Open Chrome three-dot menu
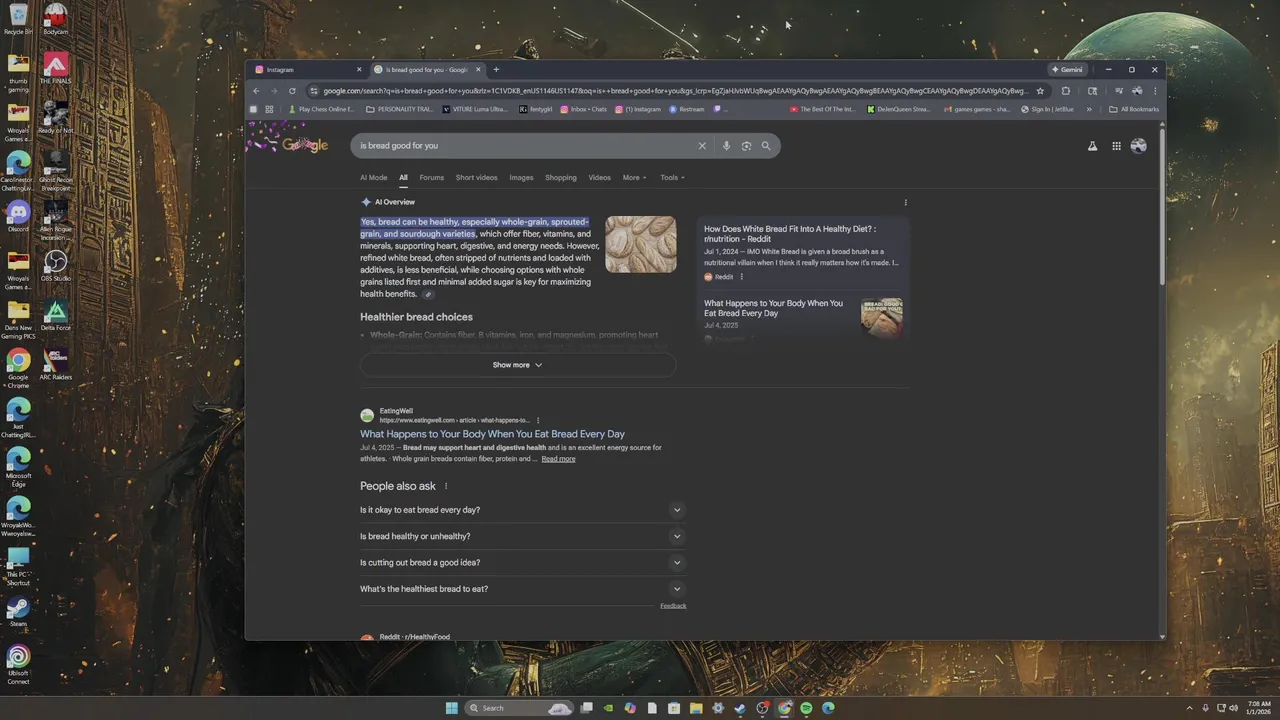The width and height of the screenshot is (1280, 720). [1155, 91]
